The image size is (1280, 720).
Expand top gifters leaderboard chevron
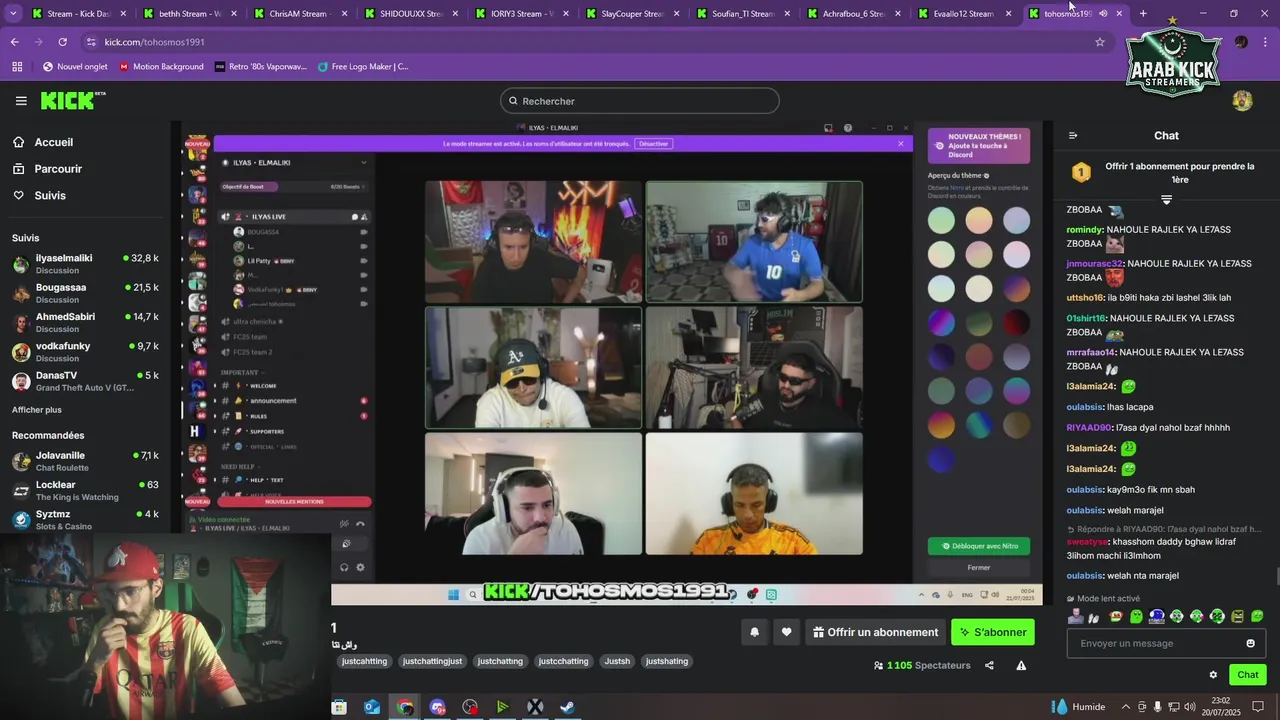click(1166, 200)
